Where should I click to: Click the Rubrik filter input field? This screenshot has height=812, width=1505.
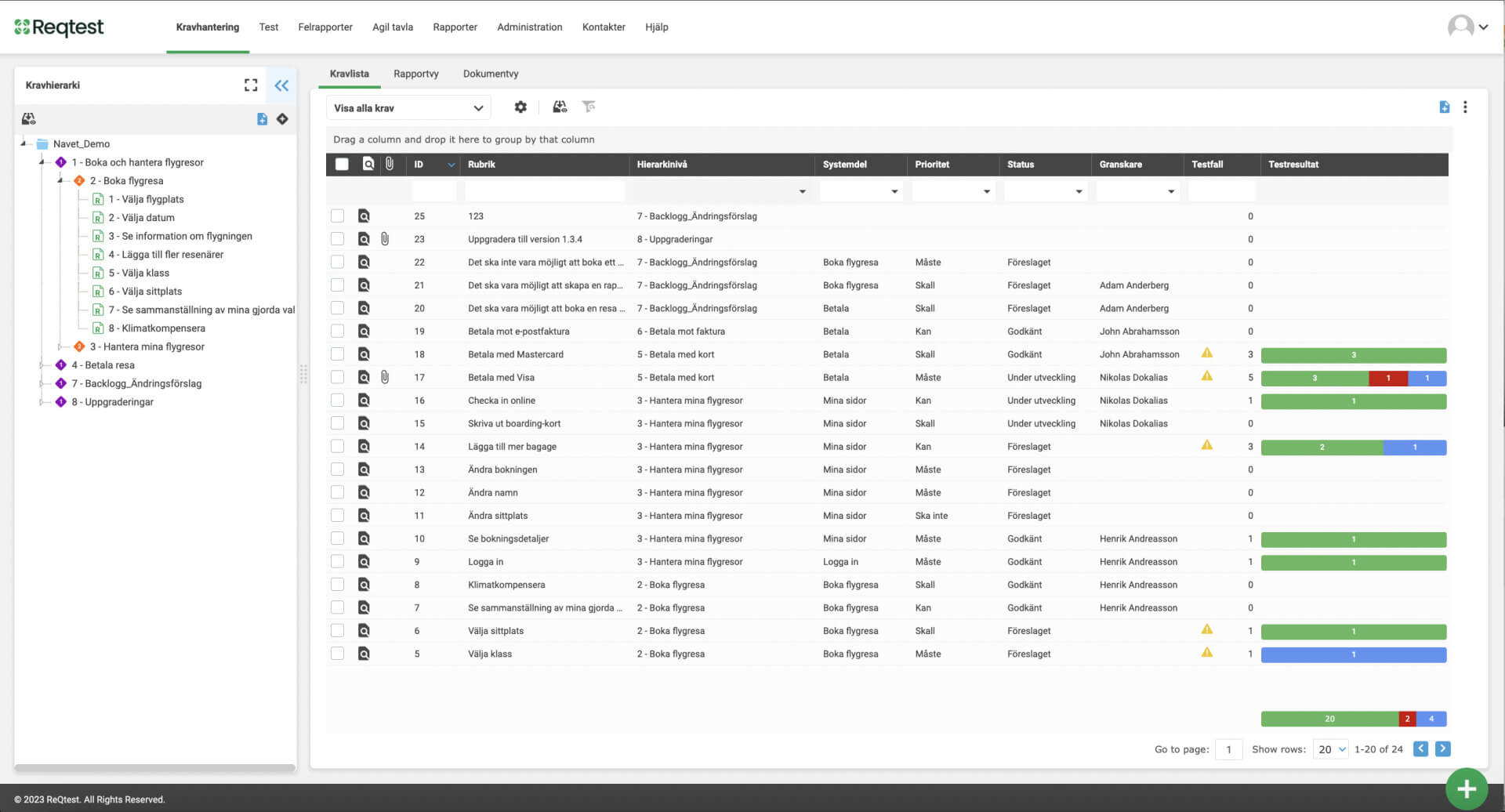tap(545, 191)
